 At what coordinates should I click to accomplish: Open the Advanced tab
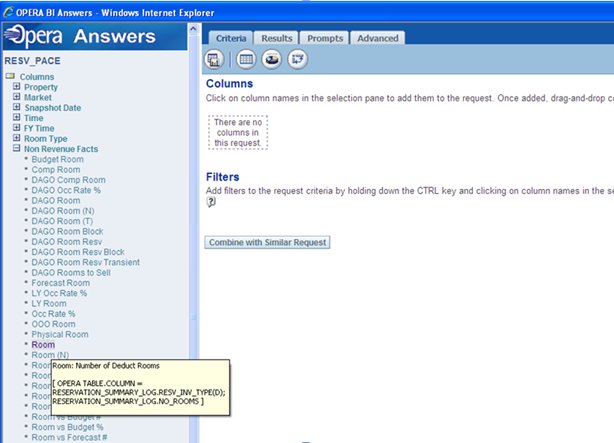[377, 38]
